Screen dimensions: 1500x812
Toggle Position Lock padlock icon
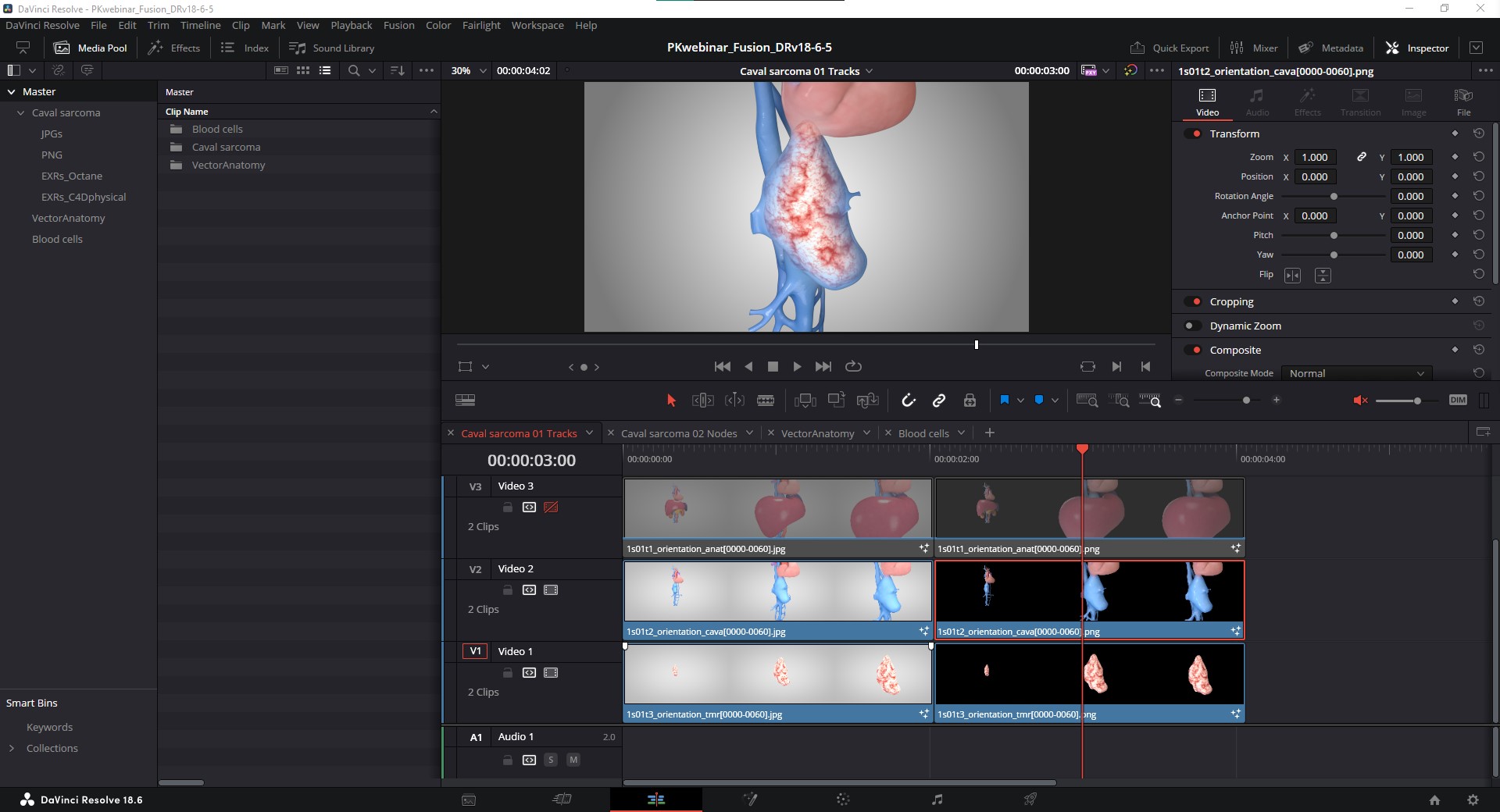tap(970, 400)
